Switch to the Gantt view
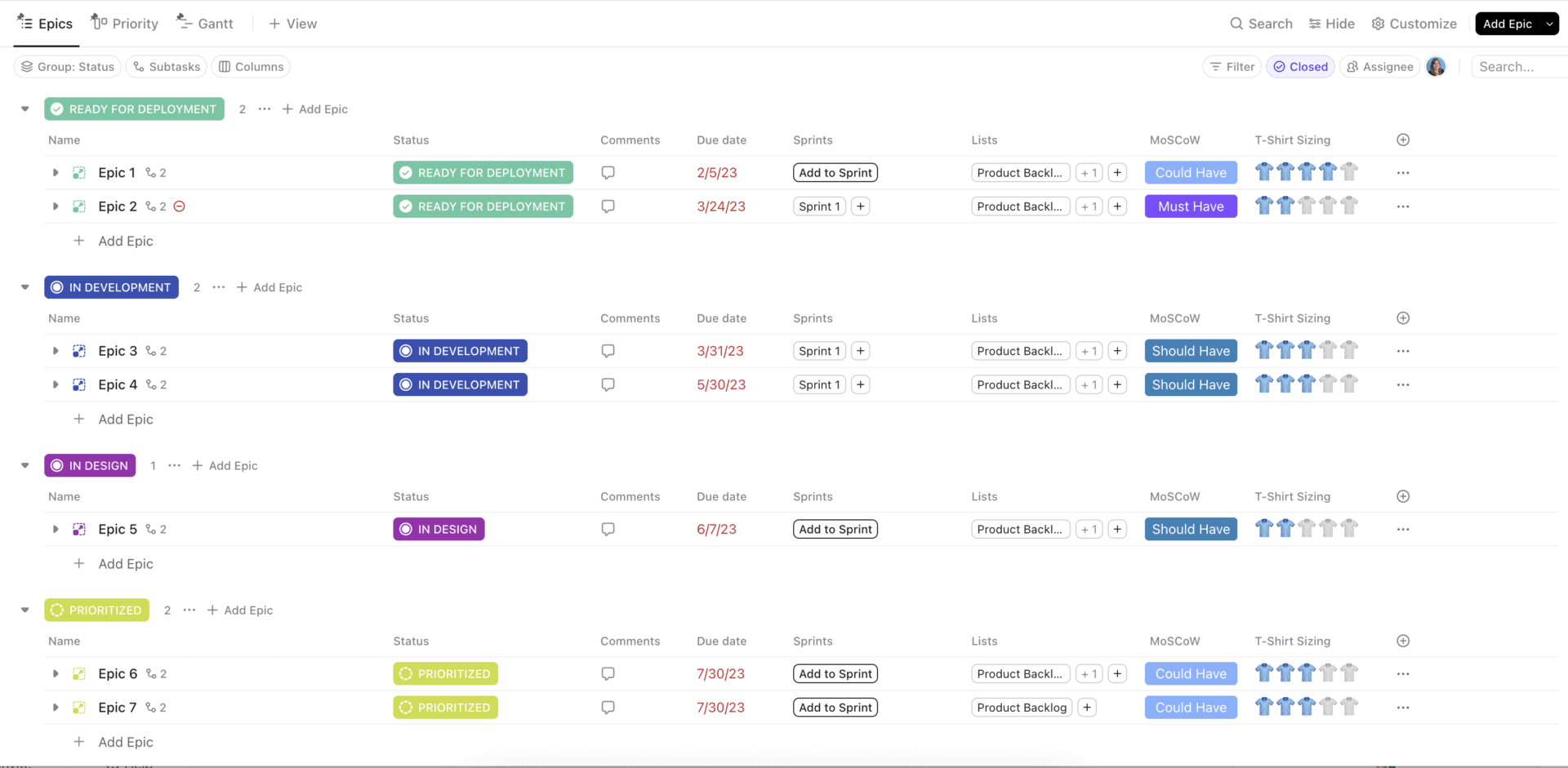This screenshot has height=768, width=1568. point(204,23)
